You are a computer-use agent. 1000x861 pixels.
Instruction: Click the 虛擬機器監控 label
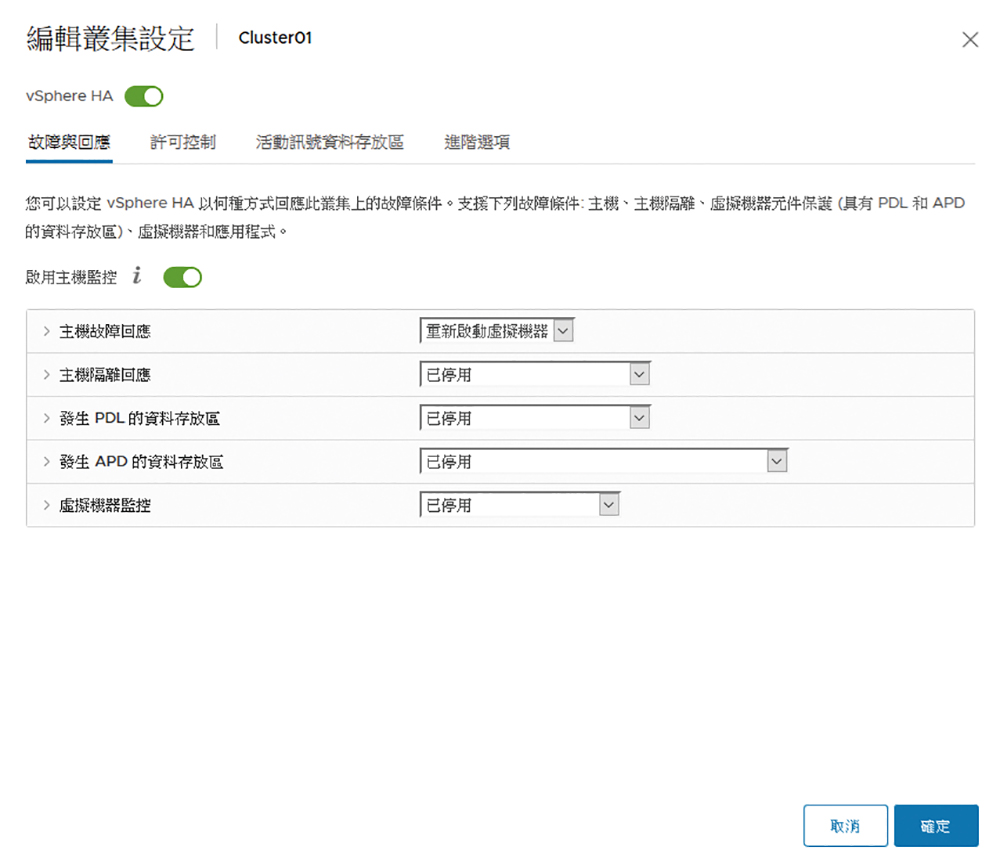coord(105,505)
